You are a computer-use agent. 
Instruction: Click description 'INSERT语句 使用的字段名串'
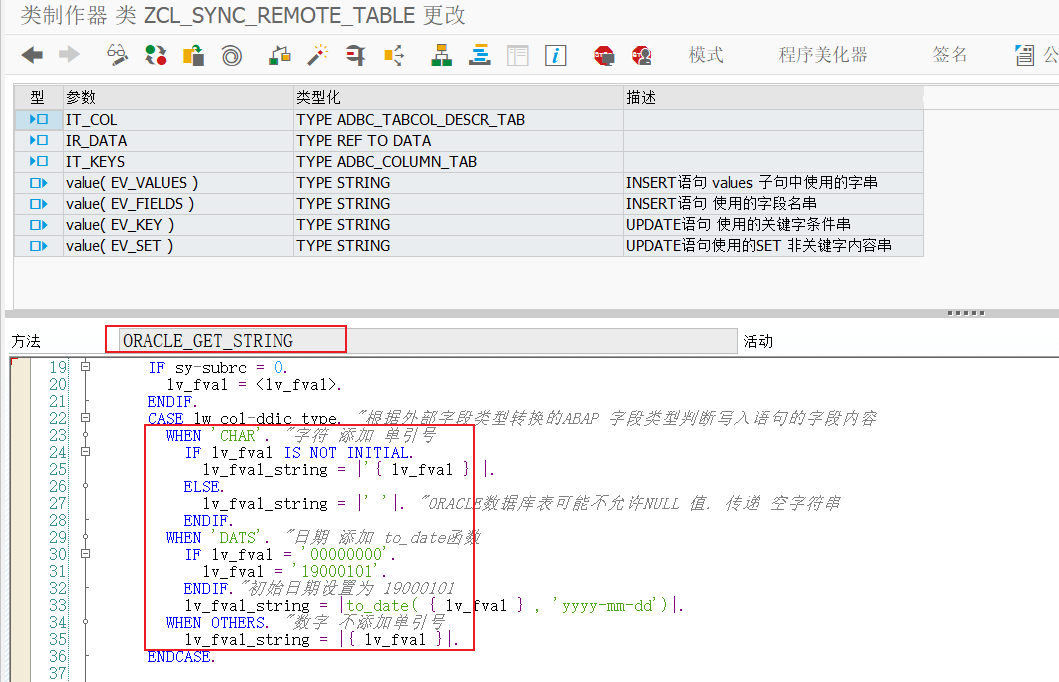(x=721, y=203)
